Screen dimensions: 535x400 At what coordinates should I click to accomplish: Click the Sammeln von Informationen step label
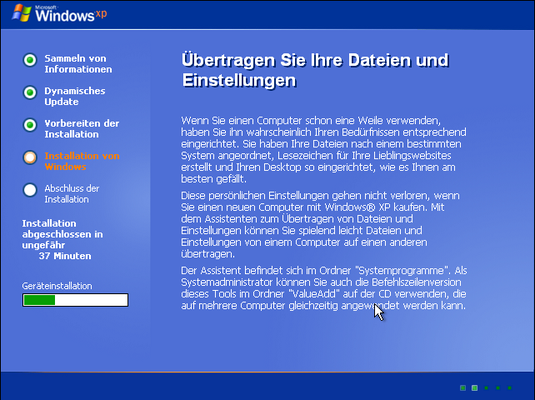point(78,64)
